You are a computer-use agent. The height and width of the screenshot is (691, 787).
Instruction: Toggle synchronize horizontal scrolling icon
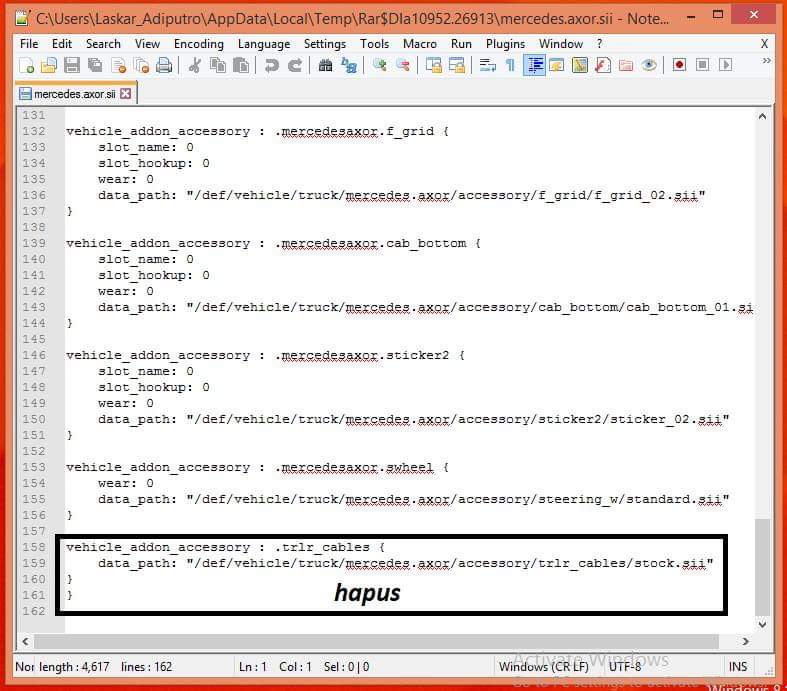tap(457, 65)
